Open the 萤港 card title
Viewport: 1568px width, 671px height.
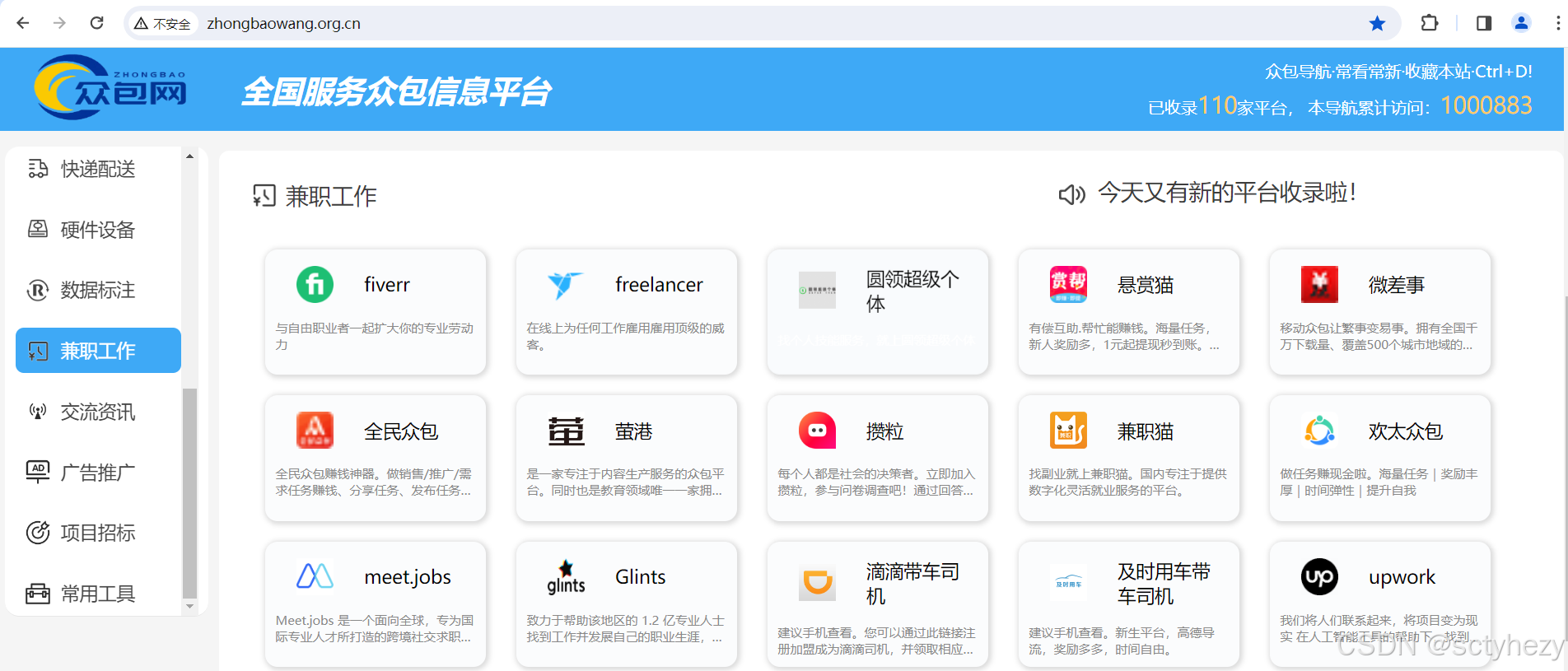pyautogui.click(x=634, y=431)
